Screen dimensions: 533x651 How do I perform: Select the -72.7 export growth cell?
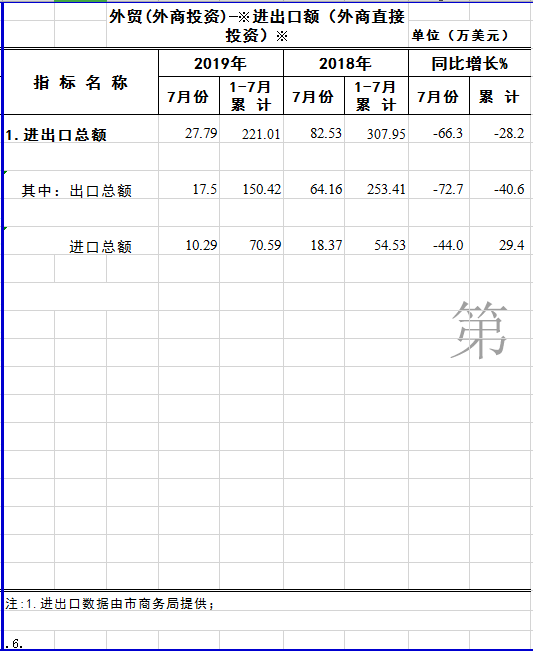439,185
